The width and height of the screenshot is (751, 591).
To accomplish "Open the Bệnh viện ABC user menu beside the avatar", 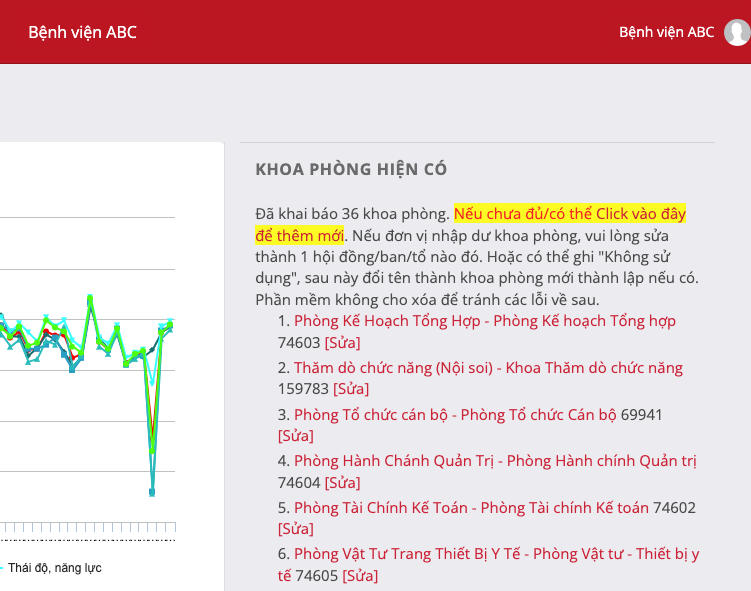I will [666, 32].
